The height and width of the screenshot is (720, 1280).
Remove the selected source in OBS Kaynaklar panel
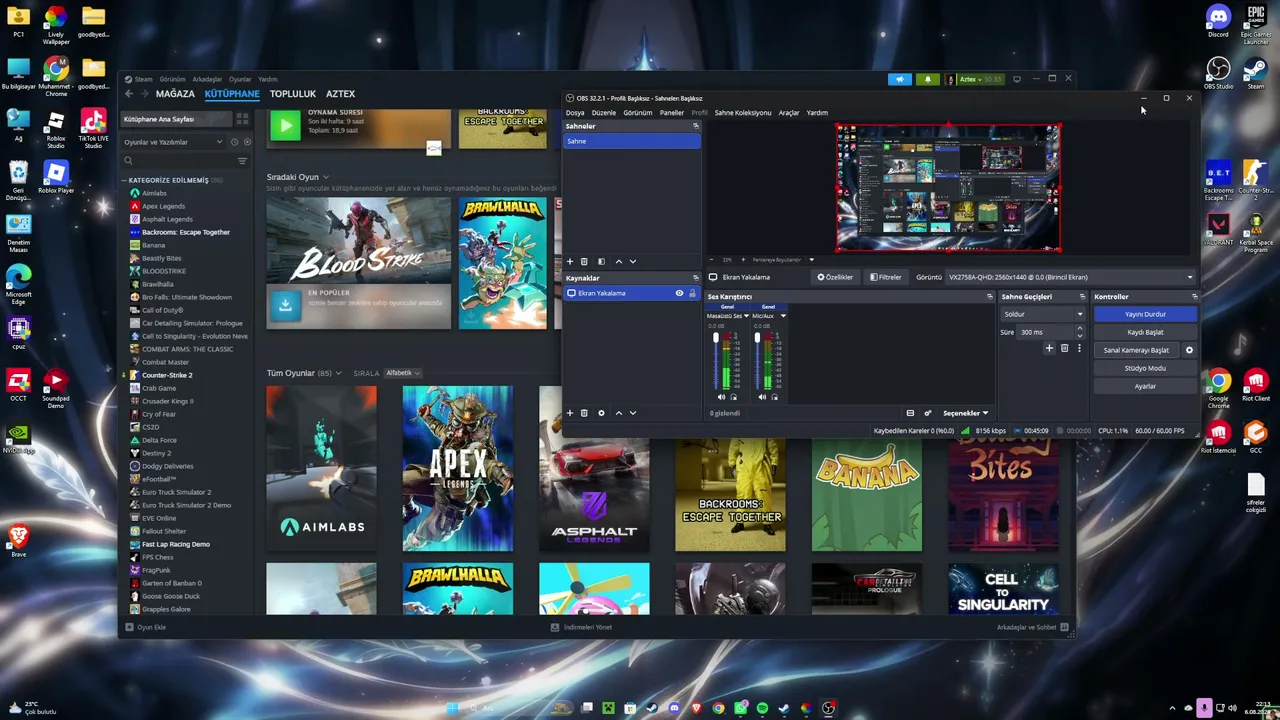coord(585,413)
